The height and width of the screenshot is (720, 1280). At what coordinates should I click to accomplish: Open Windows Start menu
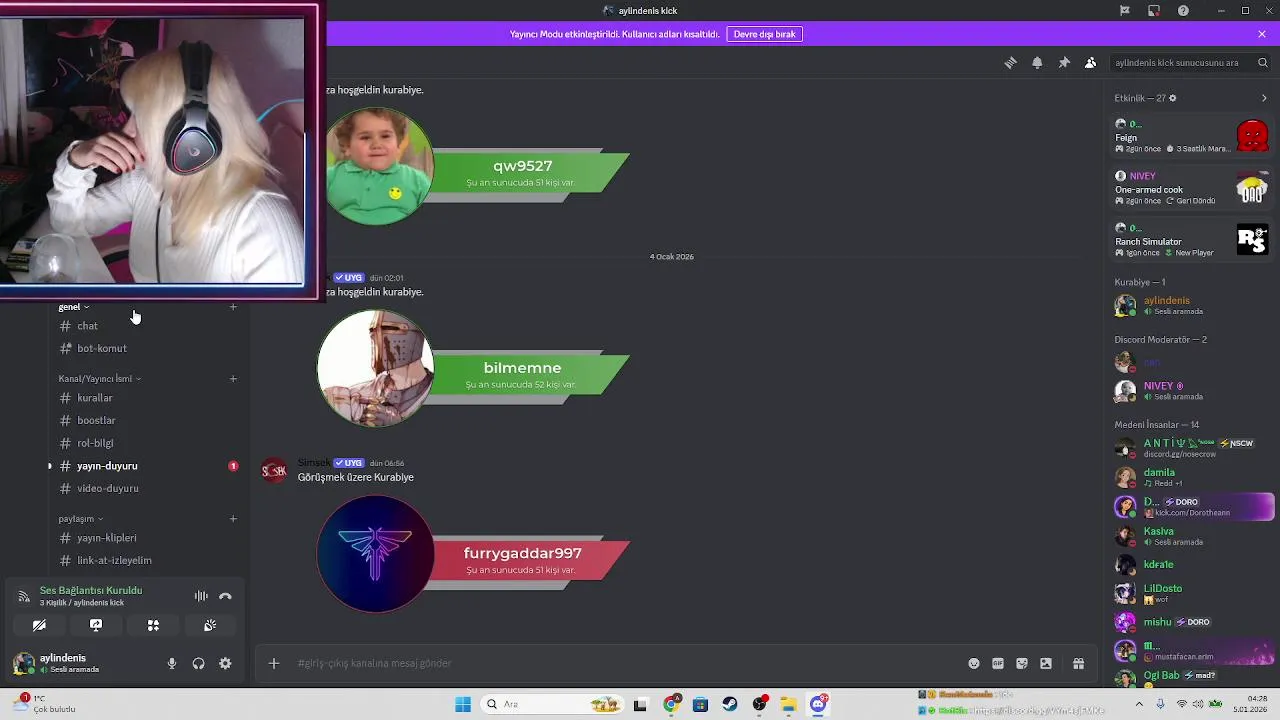click(463, 704)
